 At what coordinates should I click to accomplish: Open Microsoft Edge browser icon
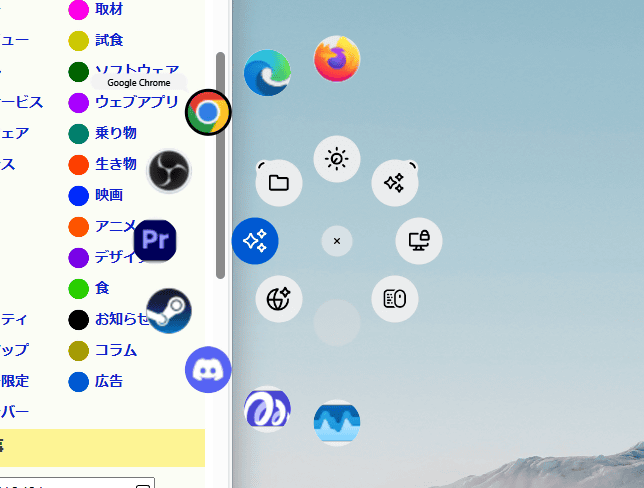[x=267, y=72]
